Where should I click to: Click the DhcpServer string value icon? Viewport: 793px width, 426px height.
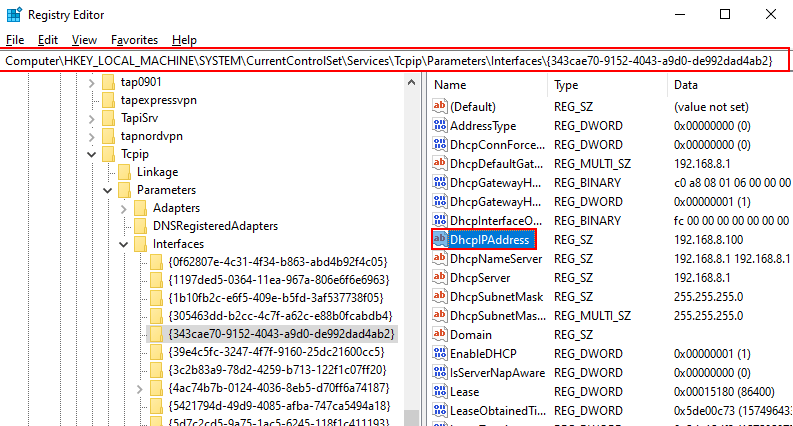(439, 278)
